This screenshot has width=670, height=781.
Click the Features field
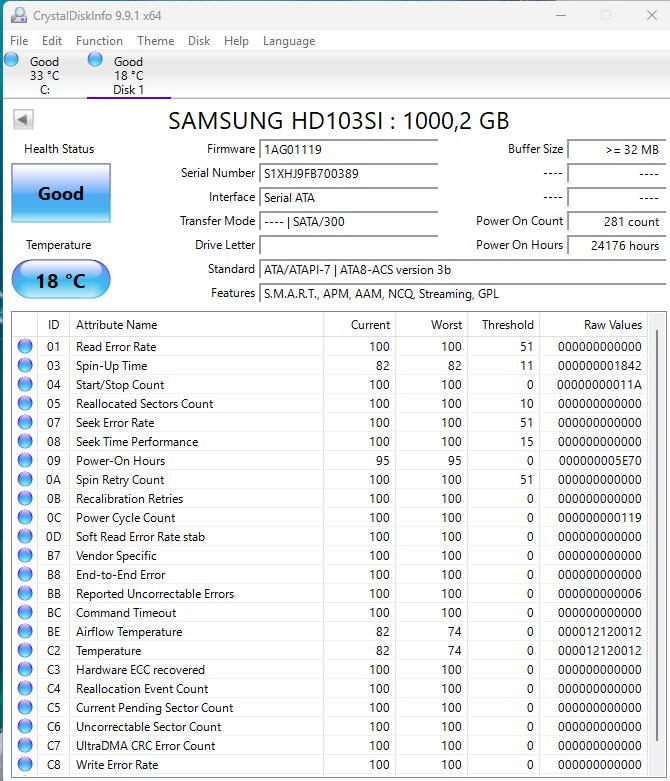463,293
